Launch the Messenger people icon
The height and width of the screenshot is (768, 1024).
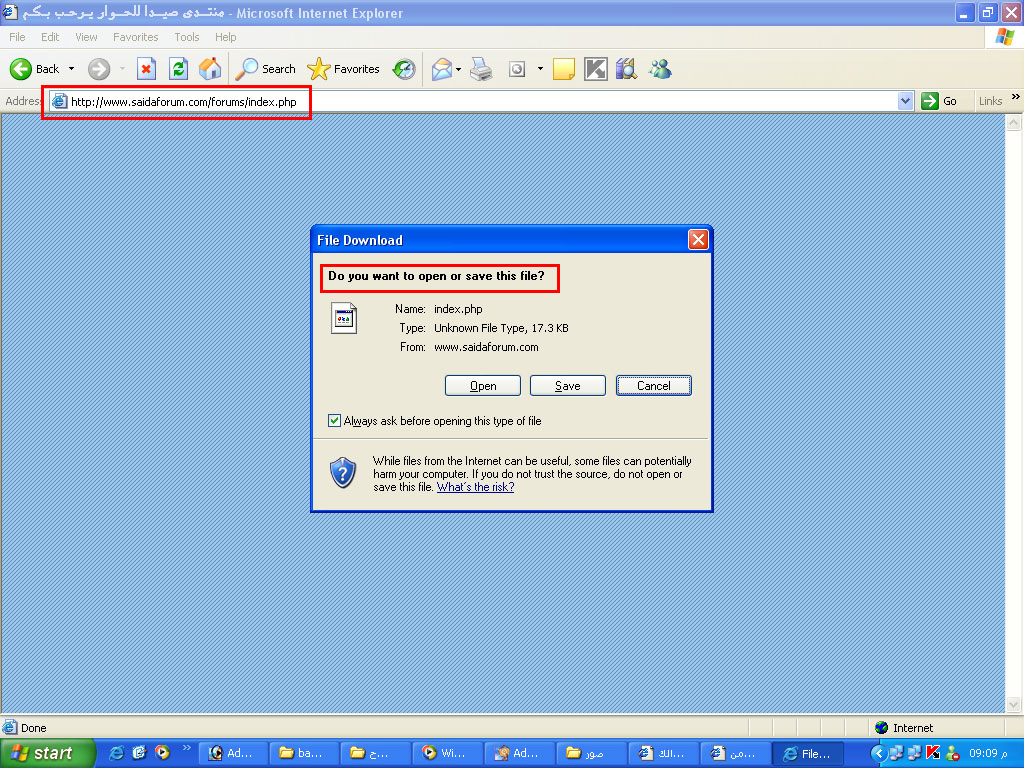[660, 69]
